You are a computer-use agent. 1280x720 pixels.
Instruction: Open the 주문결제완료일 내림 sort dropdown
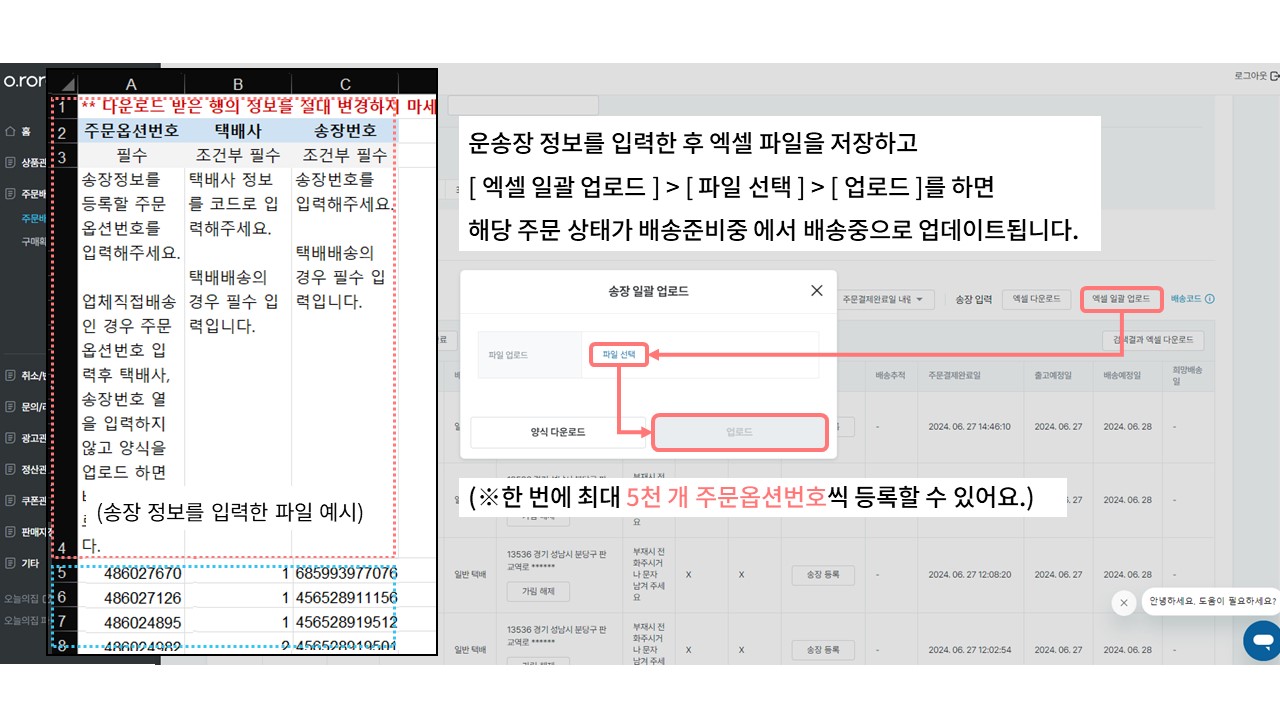[885, 299]
